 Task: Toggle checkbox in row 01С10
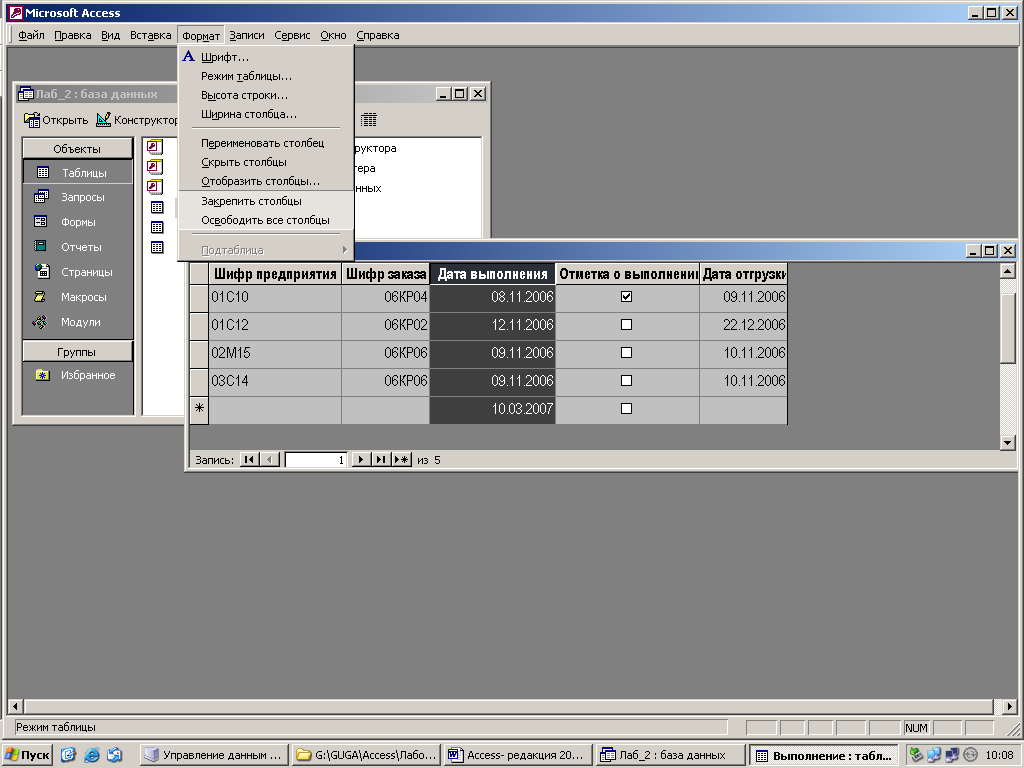tap(626, 296)
